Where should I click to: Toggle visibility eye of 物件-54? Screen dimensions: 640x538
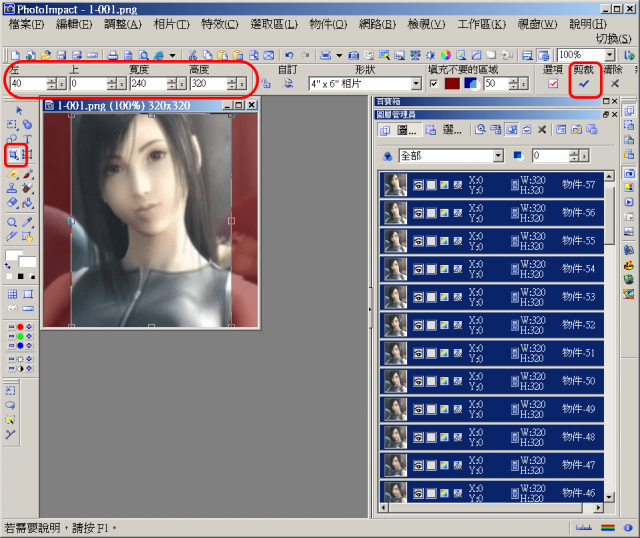pyautogui.click(x=418, y=269)
